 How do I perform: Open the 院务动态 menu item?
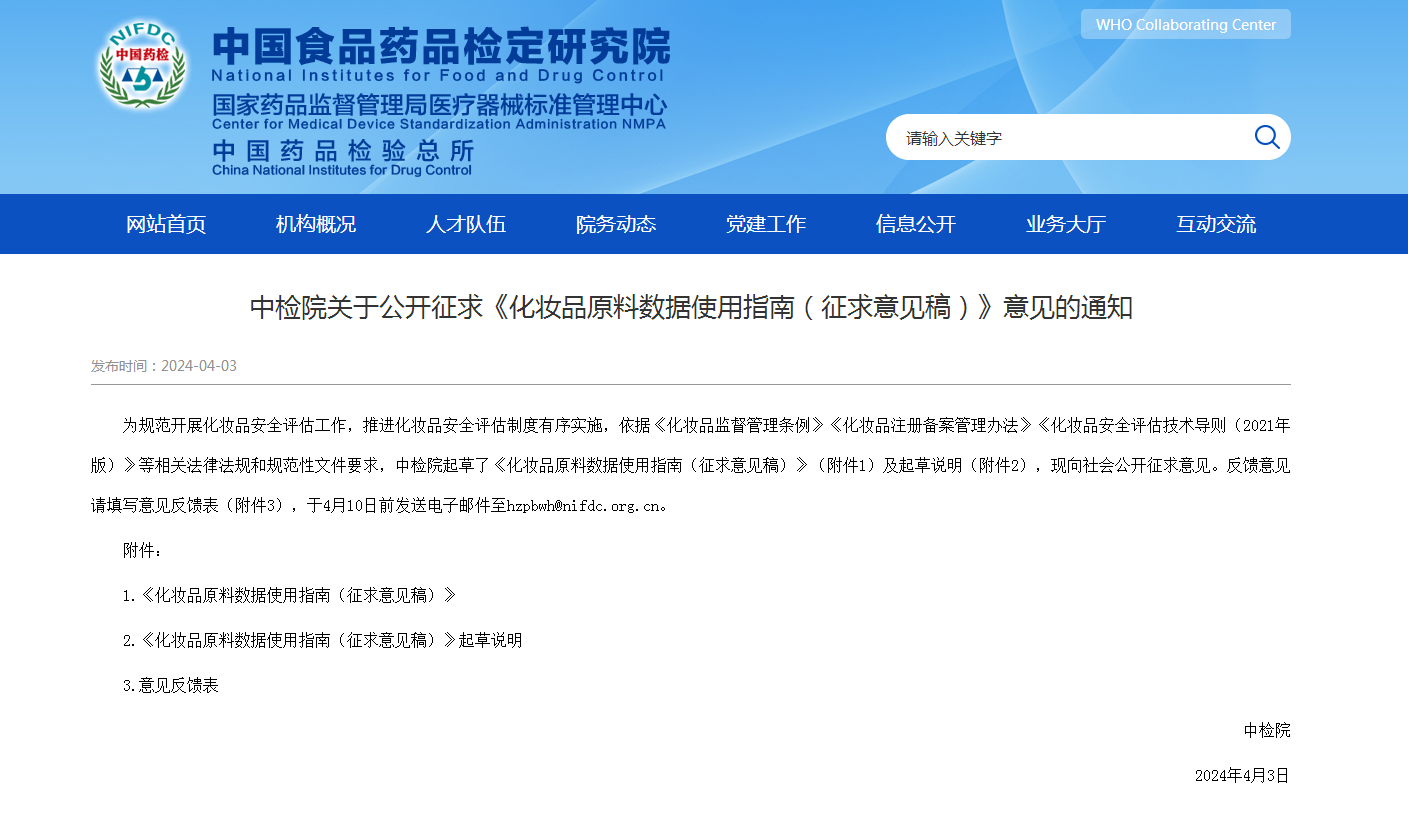(x=616, y=224)
